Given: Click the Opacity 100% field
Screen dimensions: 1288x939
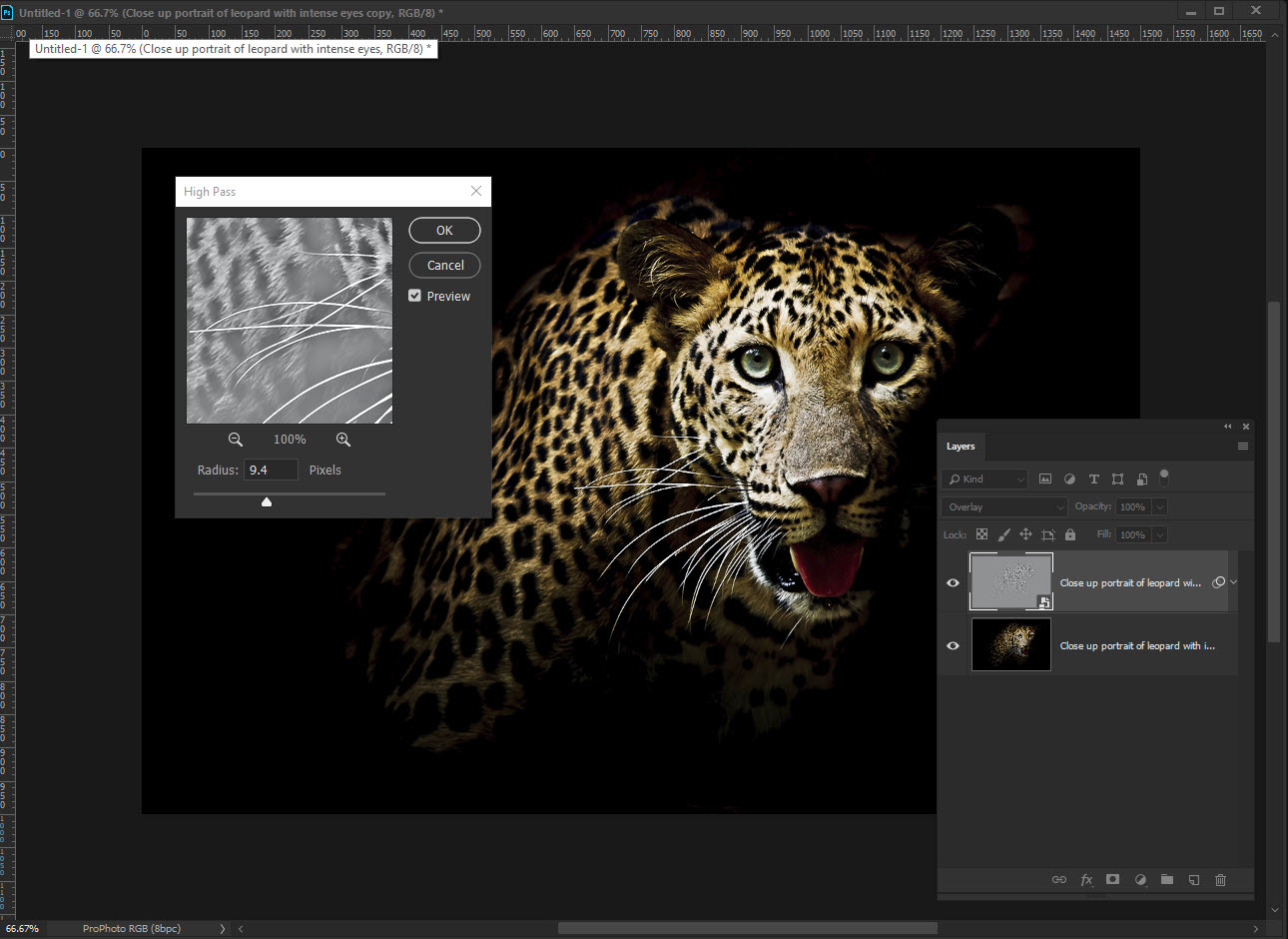Looking at the screenshot, I should click(1133, 507).
